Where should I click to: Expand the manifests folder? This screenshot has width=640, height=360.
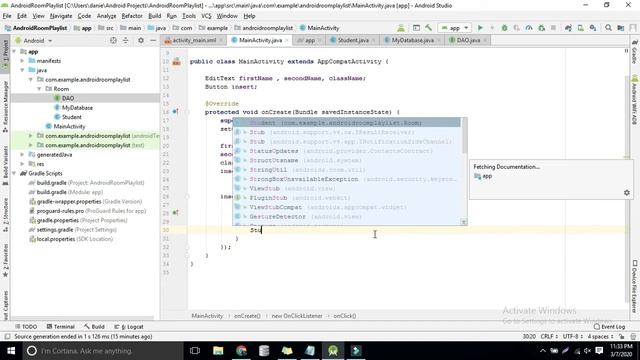(x=22, y=61)
